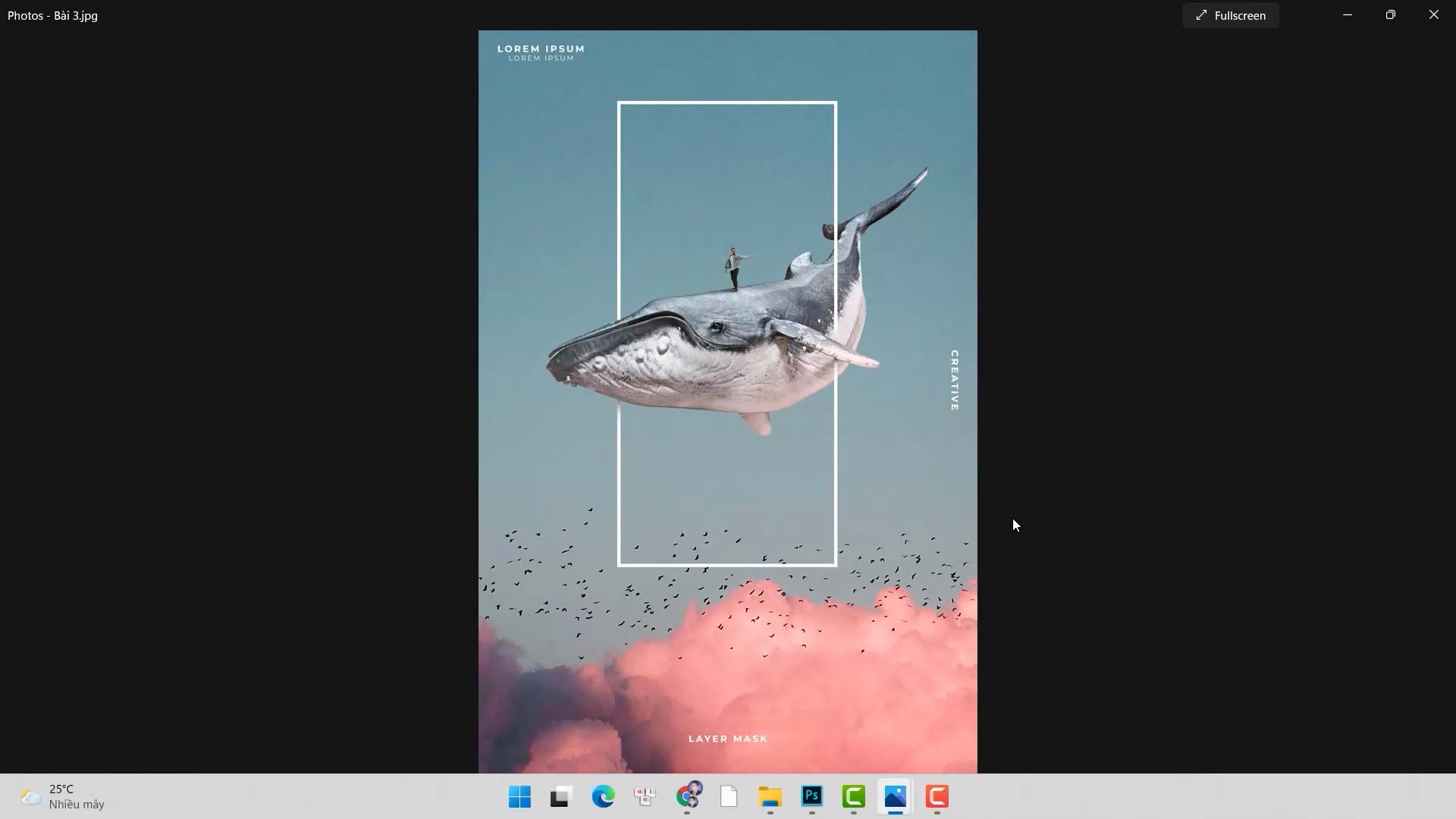
Task: Click the active Photos taskbar icon
Action: (x=895, y=796)
